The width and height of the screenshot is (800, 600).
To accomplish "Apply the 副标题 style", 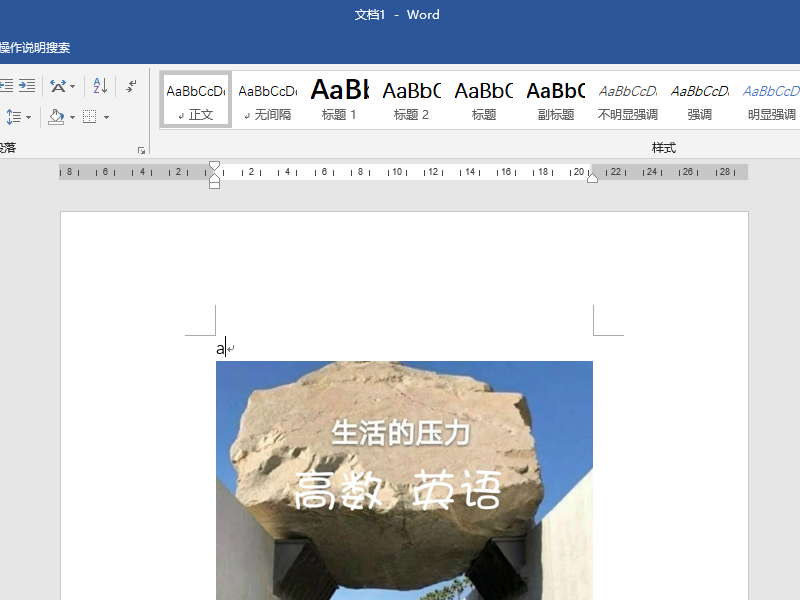I will click(555, 100).
